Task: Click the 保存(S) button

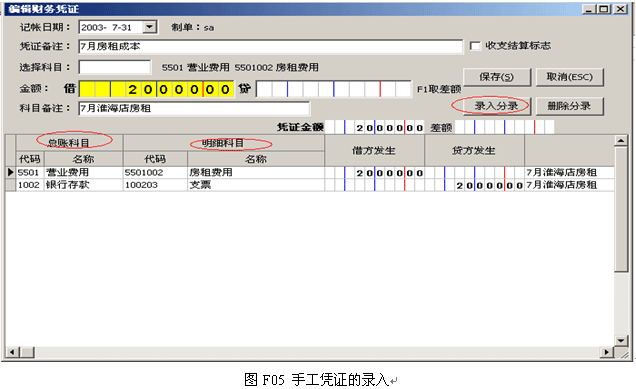Action: click(x=497, y=77)
